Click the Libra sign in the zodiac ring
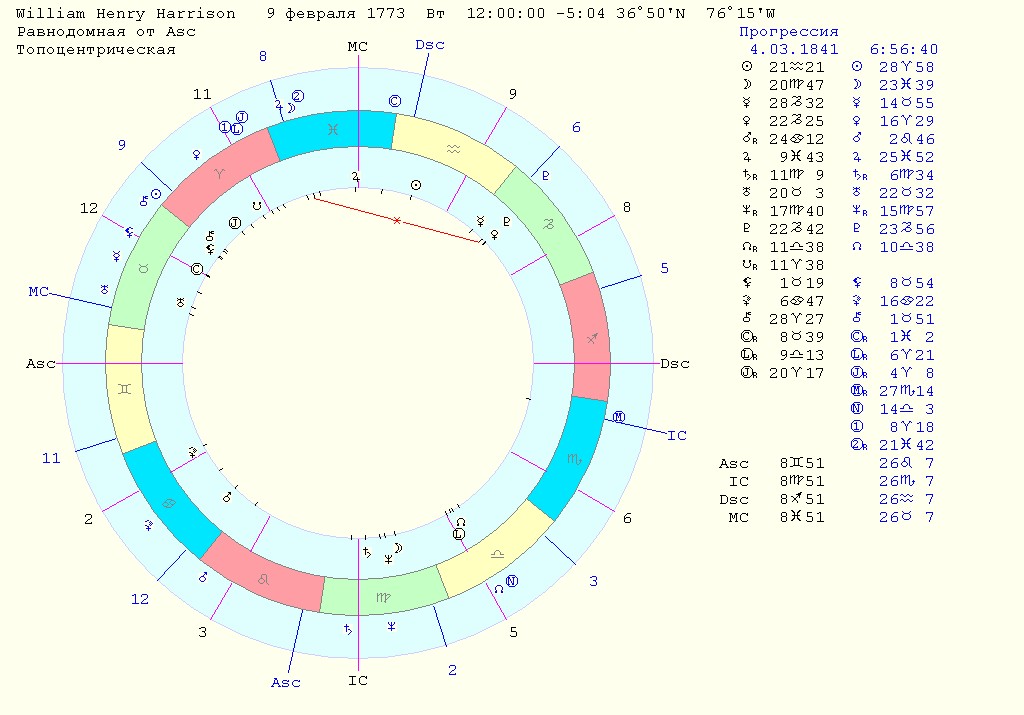Viewport: 1024px width, 715px height. tap(497, 554)
